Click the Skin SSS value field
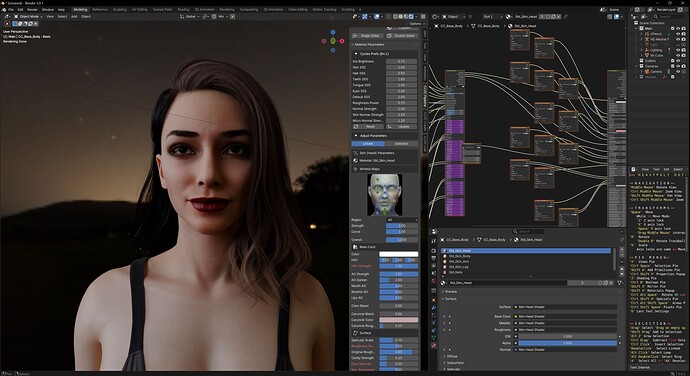Image resolution: width=690 pixels, height=376 pixels. [401, 67]
